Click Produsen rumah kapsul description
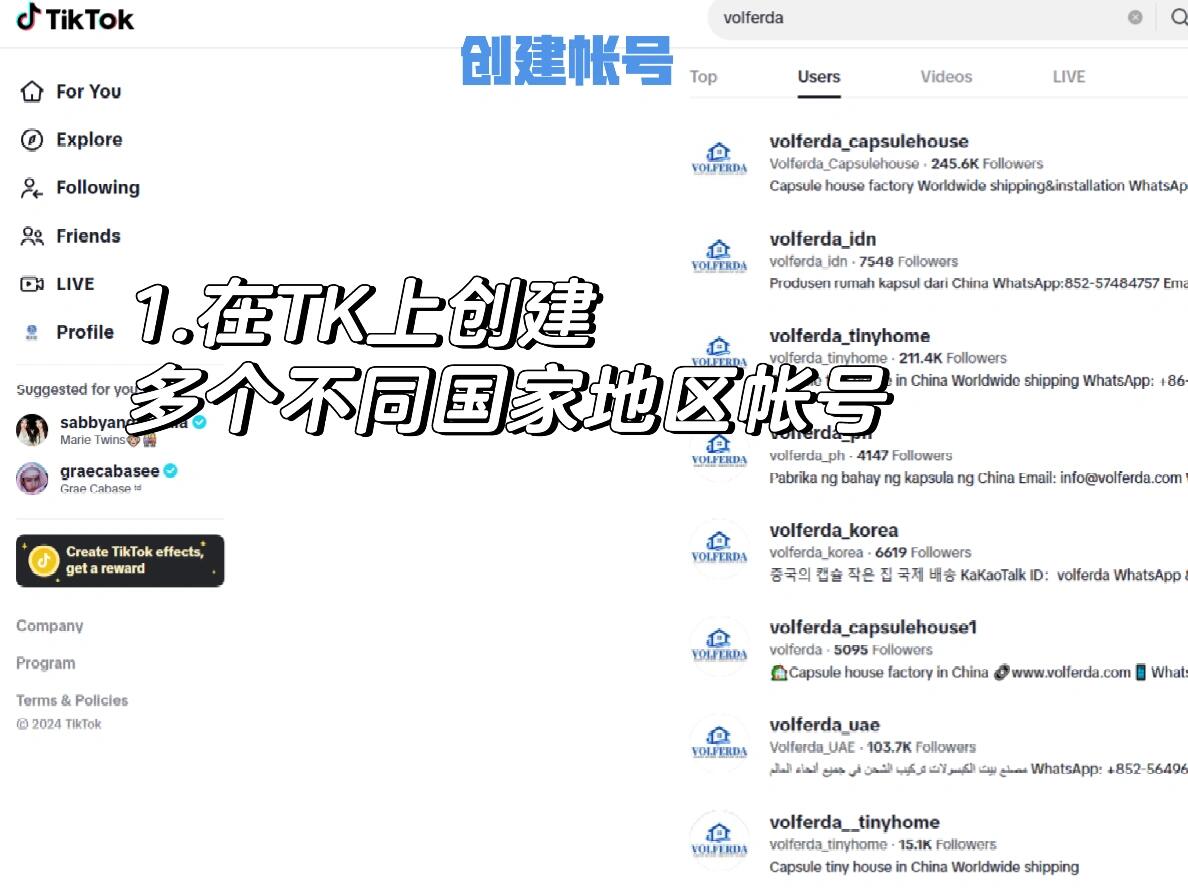The width and height of the screenshot is (1188, 891). 978,283
